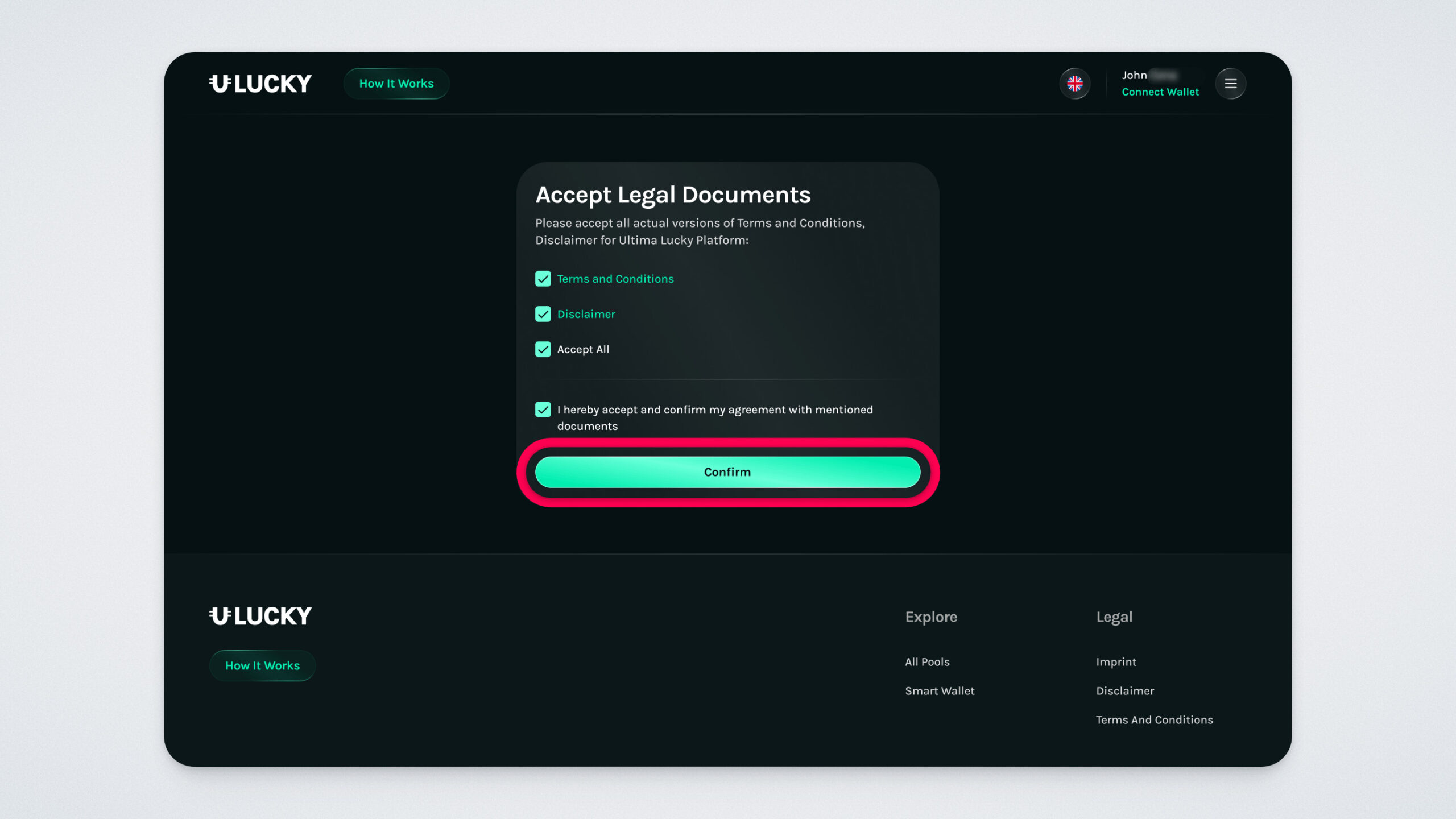Click How It Works in the footer
Viewport: 1456px width, 819px height.
(262, 665)
